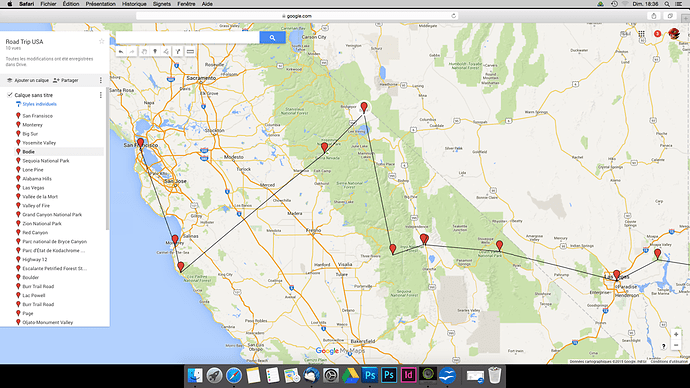
Task: Click the San Francisco pin on map
Action: click(x=140, y=143)
